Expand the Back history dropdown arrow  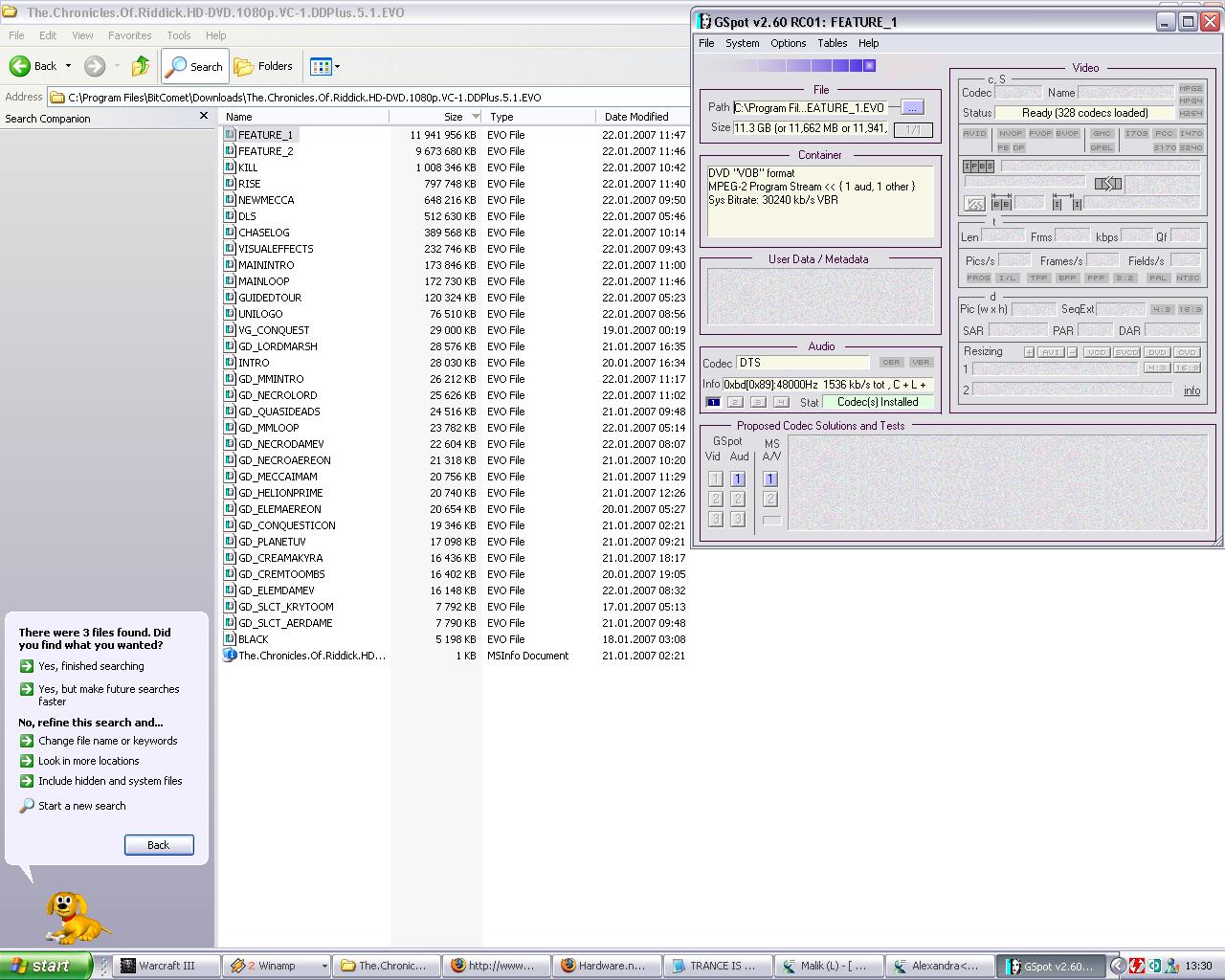pos(68,66)
